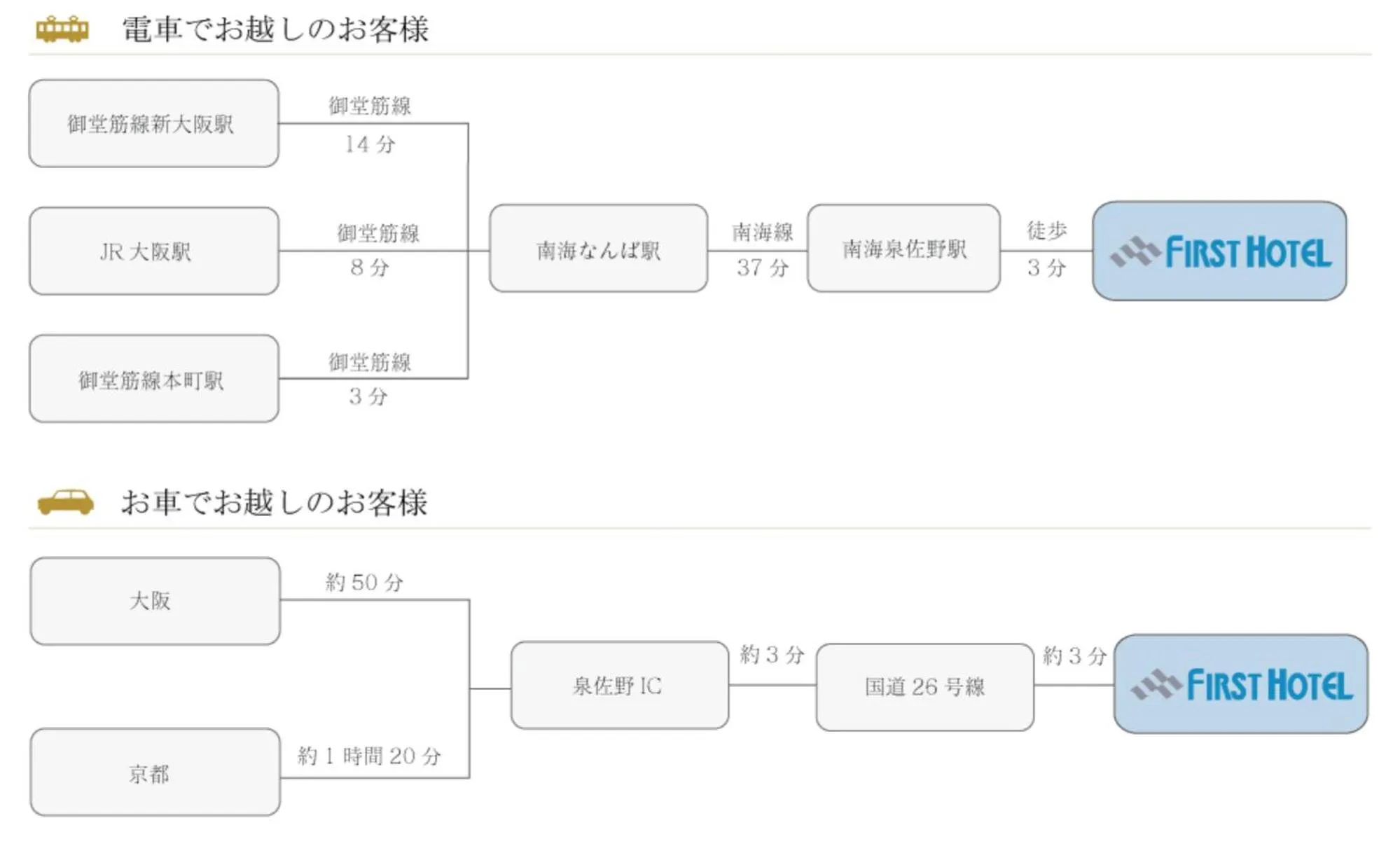Click the お車でお越しのお客様 heading
Viewport: 1400px width, 853px height.
274,502
